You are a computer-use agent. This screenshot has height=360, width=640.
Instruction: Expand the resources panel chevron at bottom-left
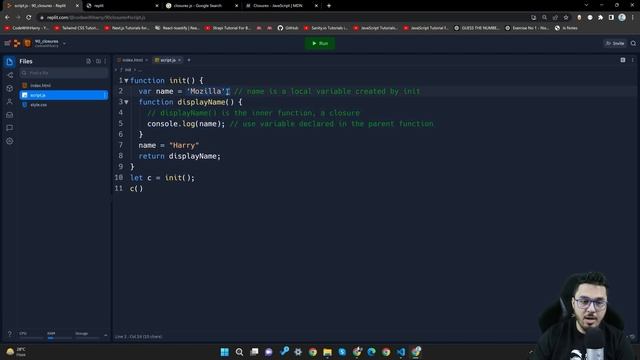[106, 335]
